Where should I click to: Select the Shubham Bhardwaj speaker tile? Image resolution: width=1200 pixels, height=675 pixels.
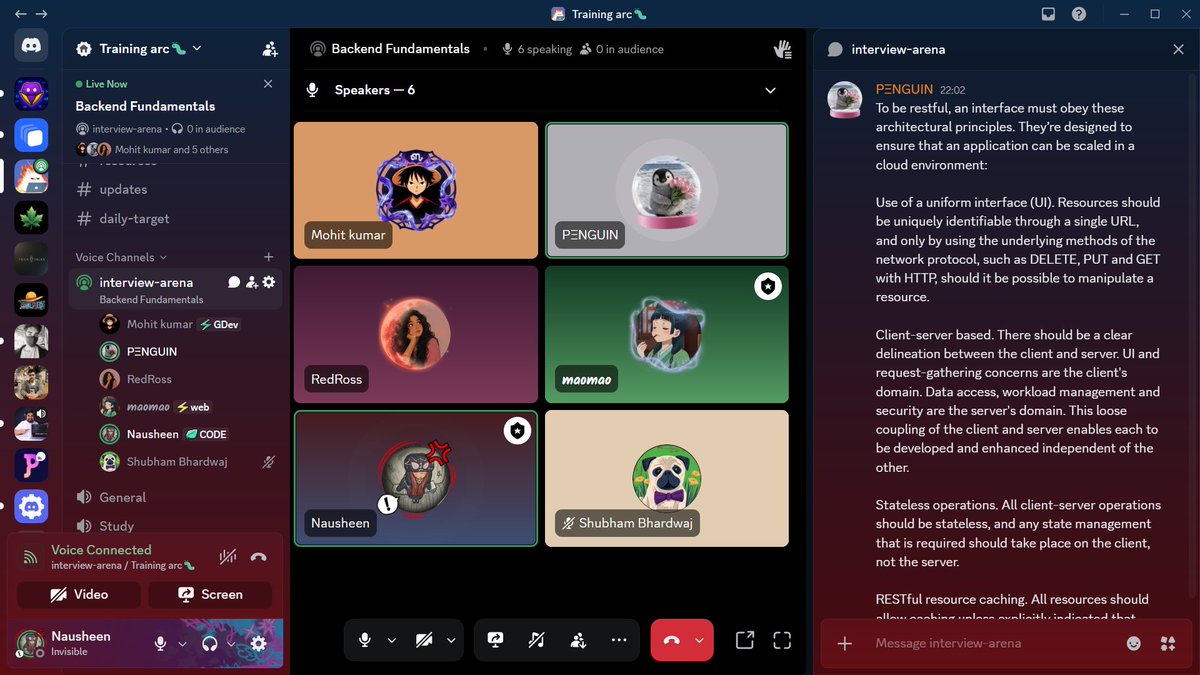(667, 478)
